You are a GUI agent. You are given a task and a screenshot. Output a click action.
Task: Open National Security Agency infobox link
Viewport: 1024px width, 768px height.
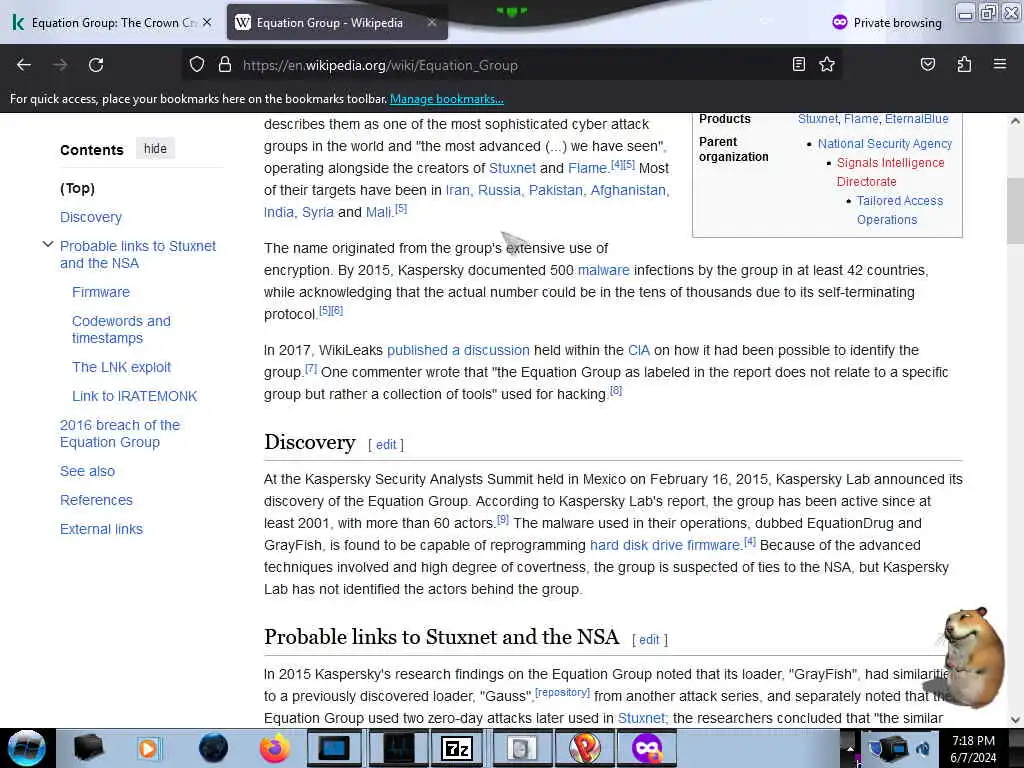(x=885, y=144)
